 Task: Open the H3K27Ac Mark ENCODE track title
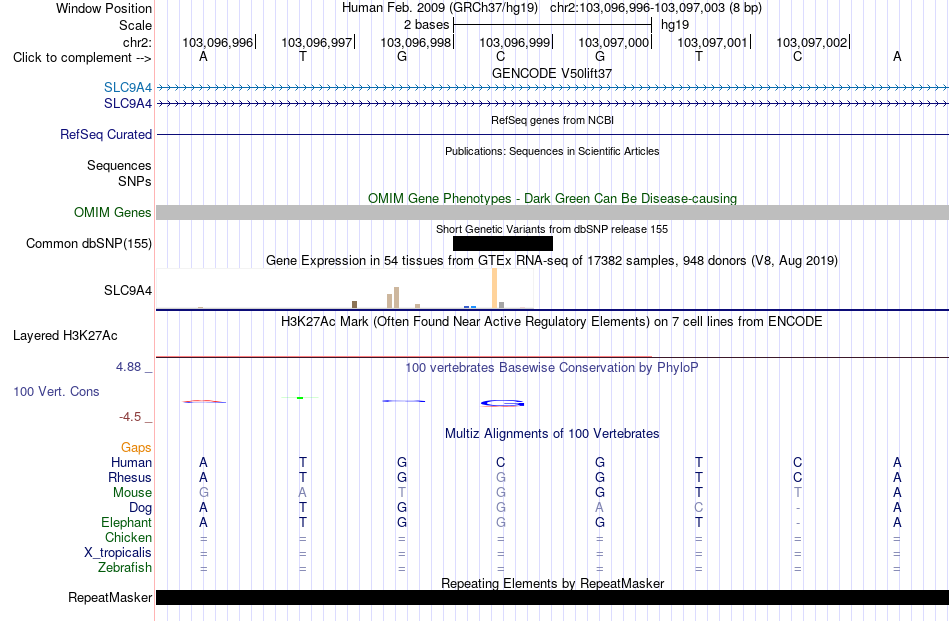[552, 322]
